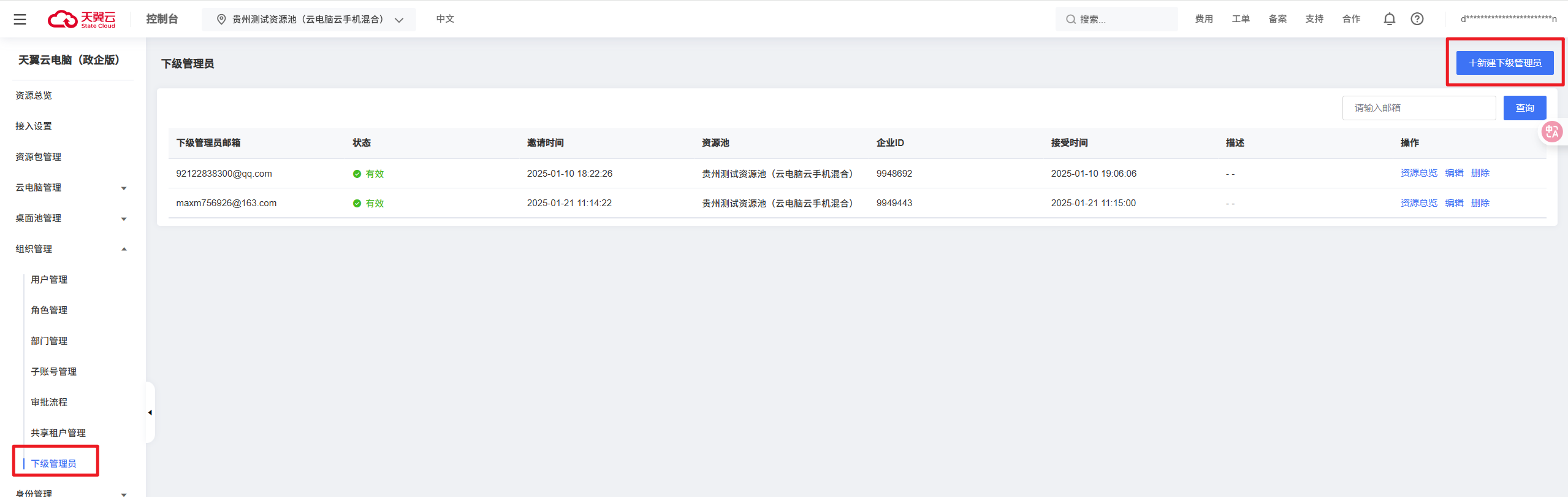The height and width of the screenshot is (497, 1568).
Task: Click the pink translate floating icon
Action: [1551, 131]
